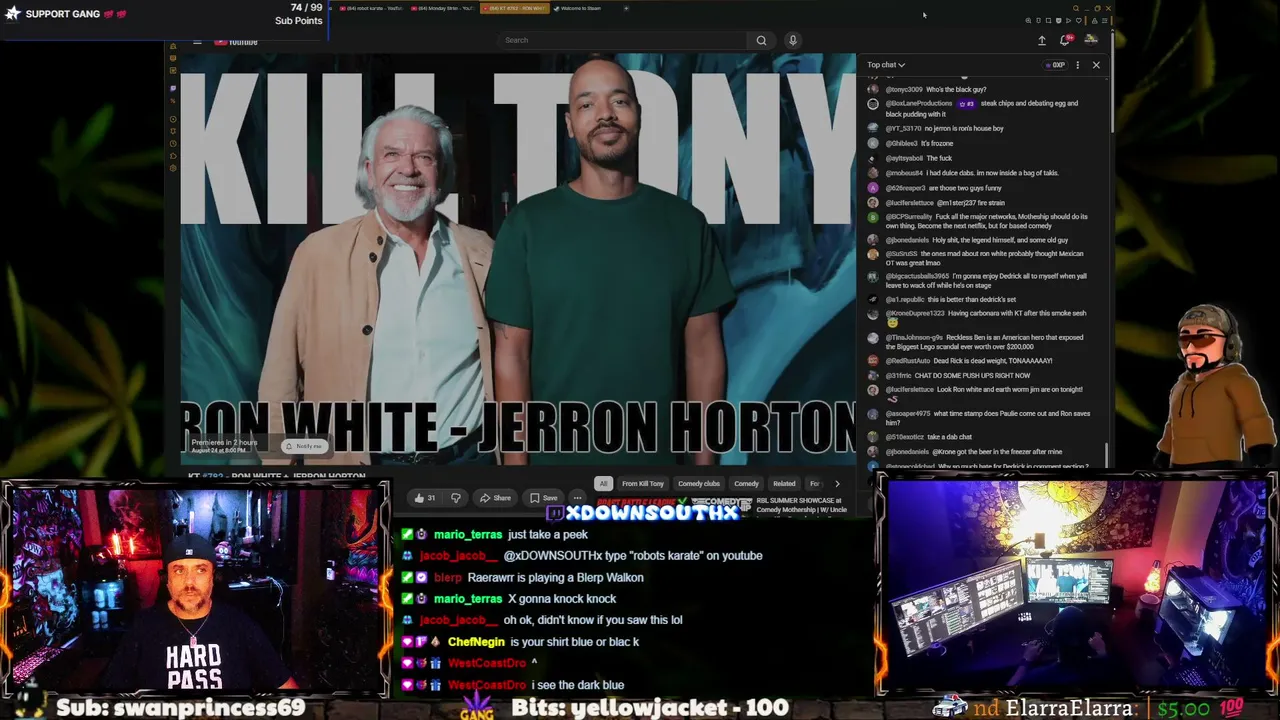The height and width of the screenshot is (720, 1280).
Task: Click the #3 member badge beside @BoxLaneProductions
Action: (966, 103)
